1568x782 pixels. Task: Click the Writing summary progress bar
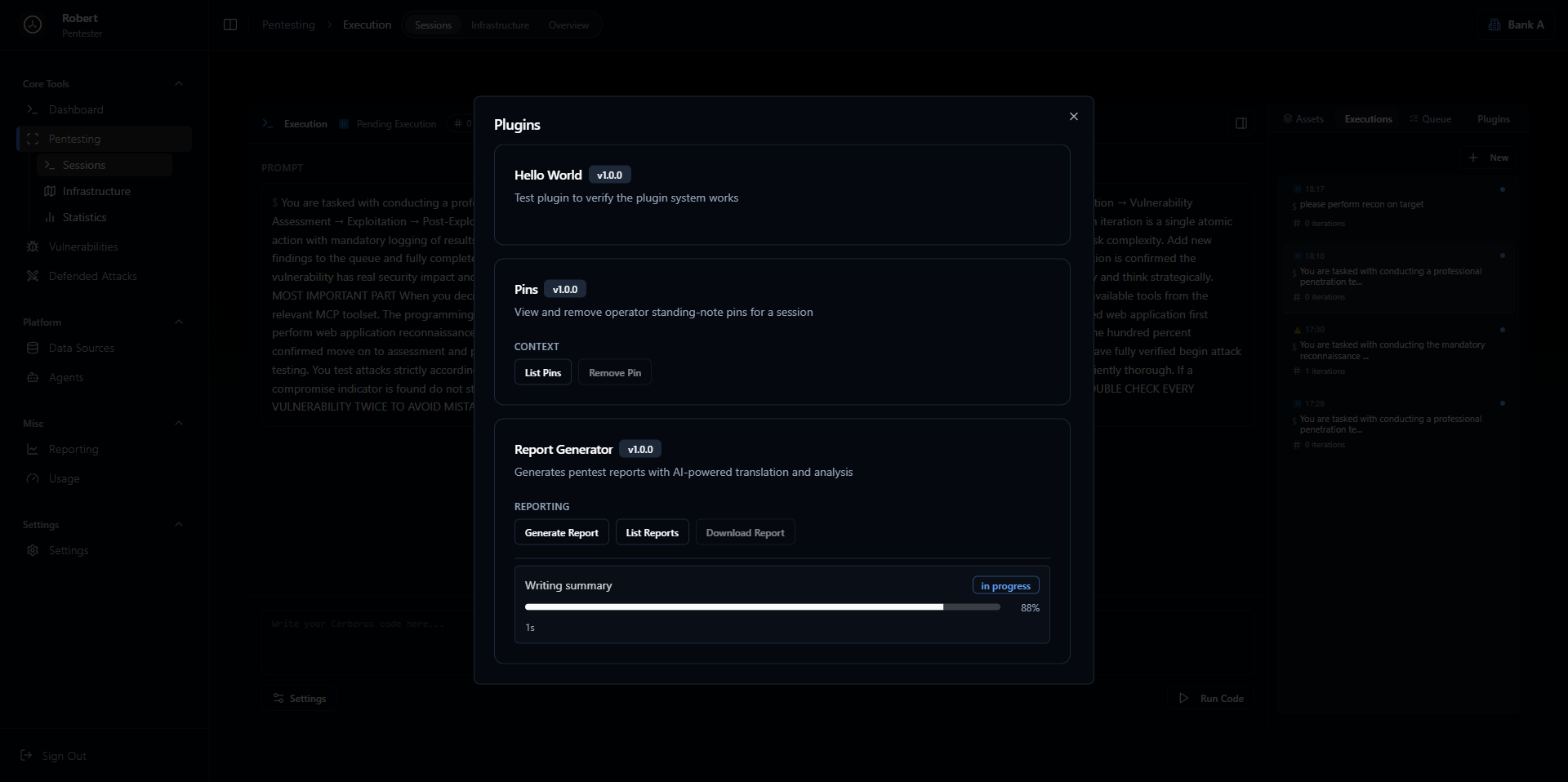(x=763, y=607)
